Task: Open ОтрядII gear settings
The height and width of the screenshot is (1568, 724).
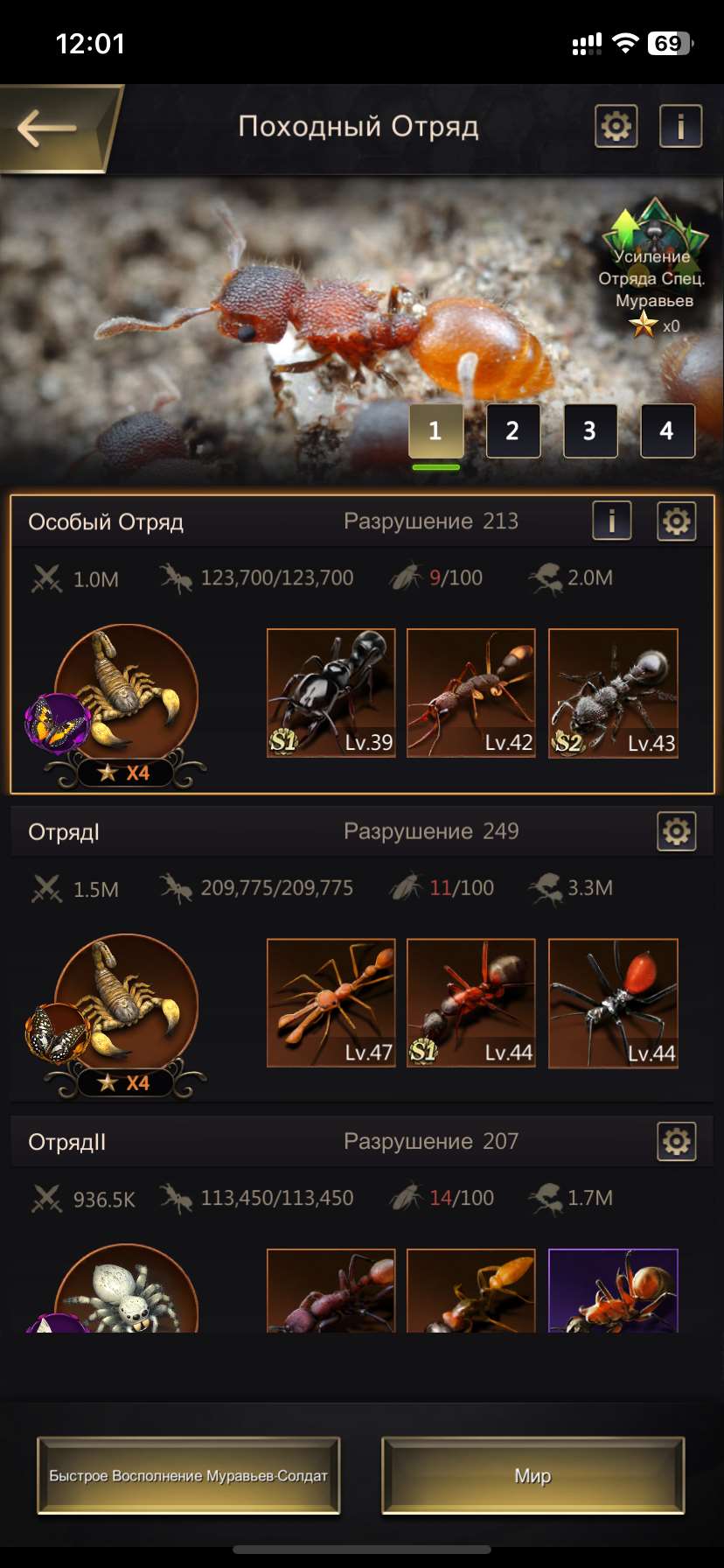Action: [x=677, y=1141]
